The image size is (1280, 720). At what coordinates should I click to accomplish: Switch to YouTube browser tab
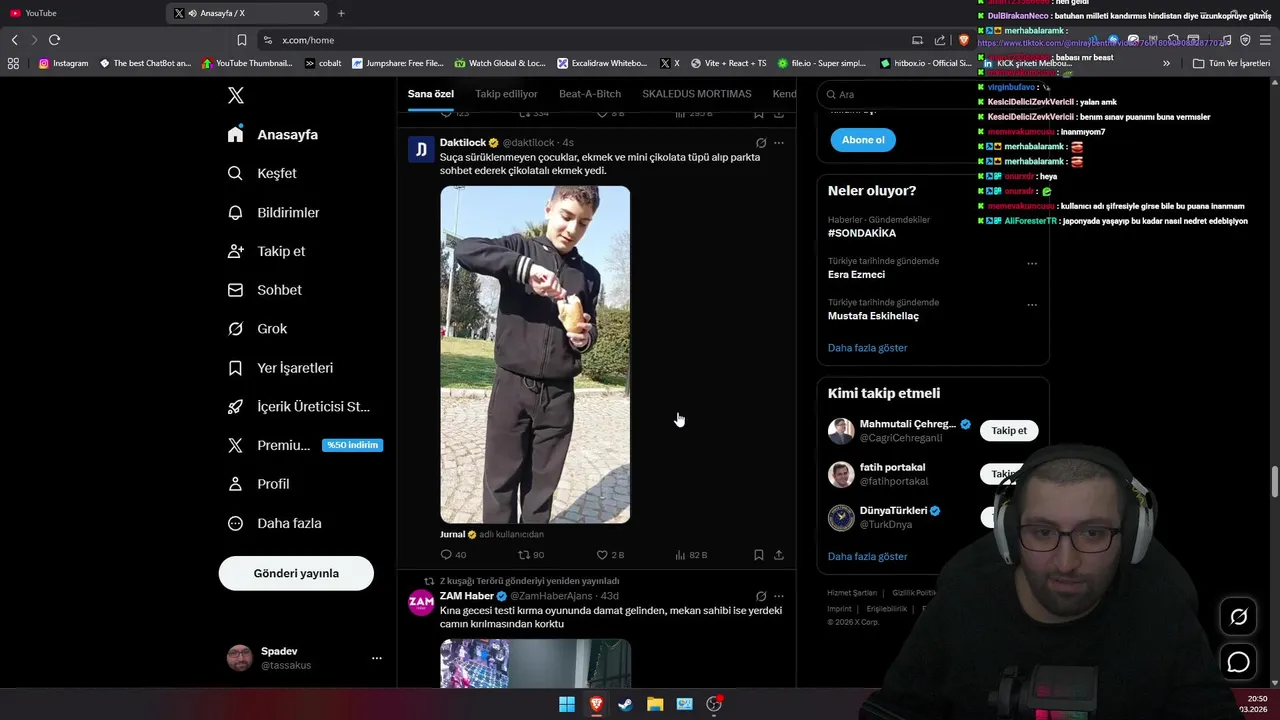pos(82,13)
